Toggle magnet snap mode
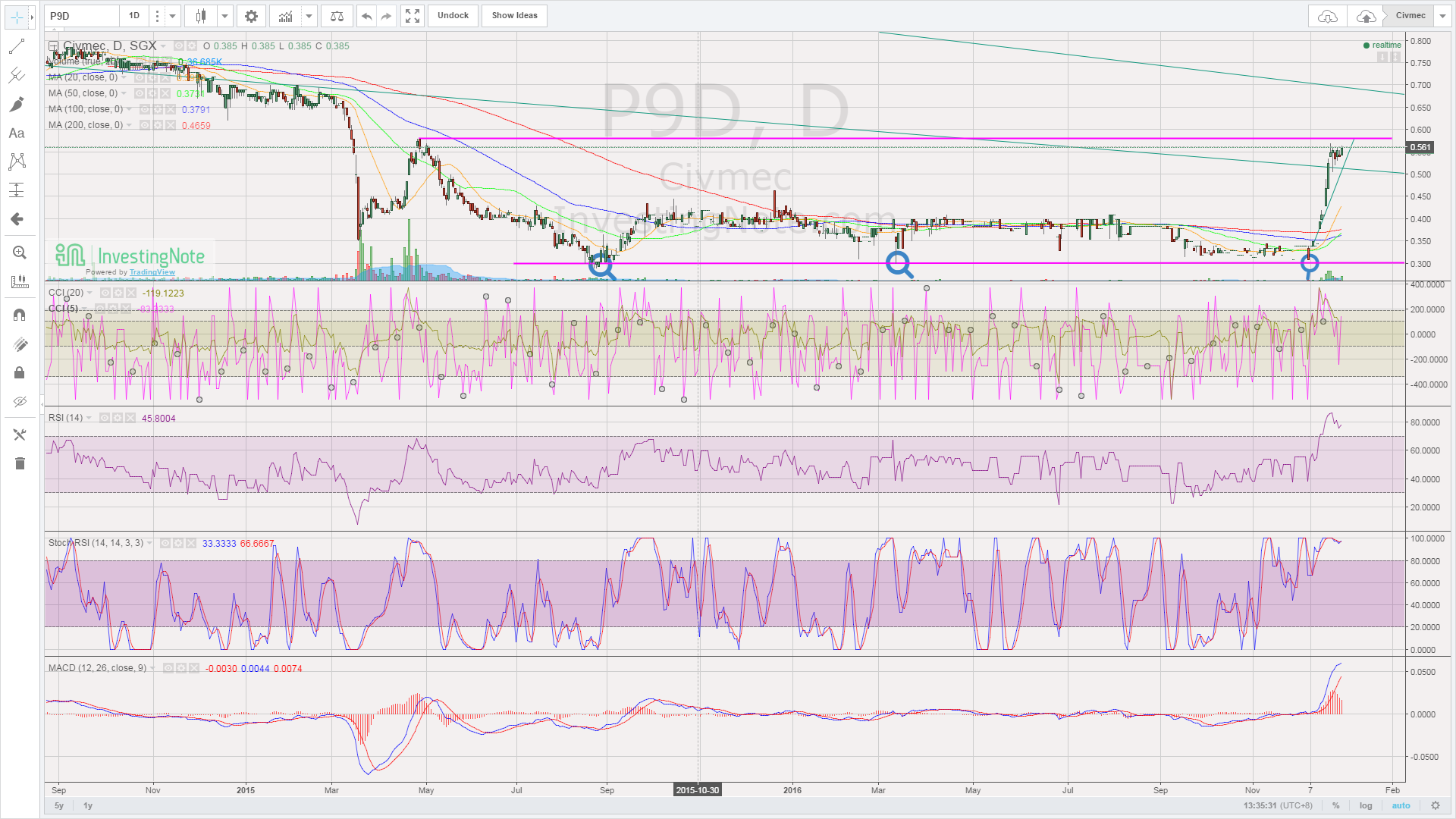 19,314
